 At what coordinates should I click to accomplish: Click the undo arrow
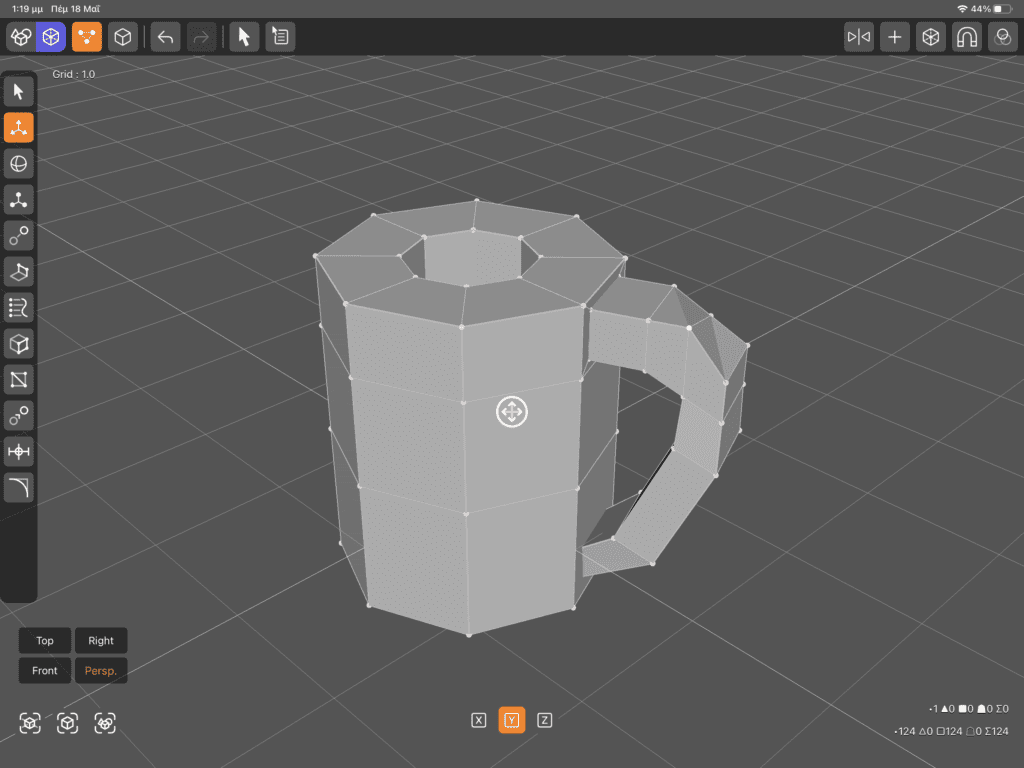[x=166, y=37]
